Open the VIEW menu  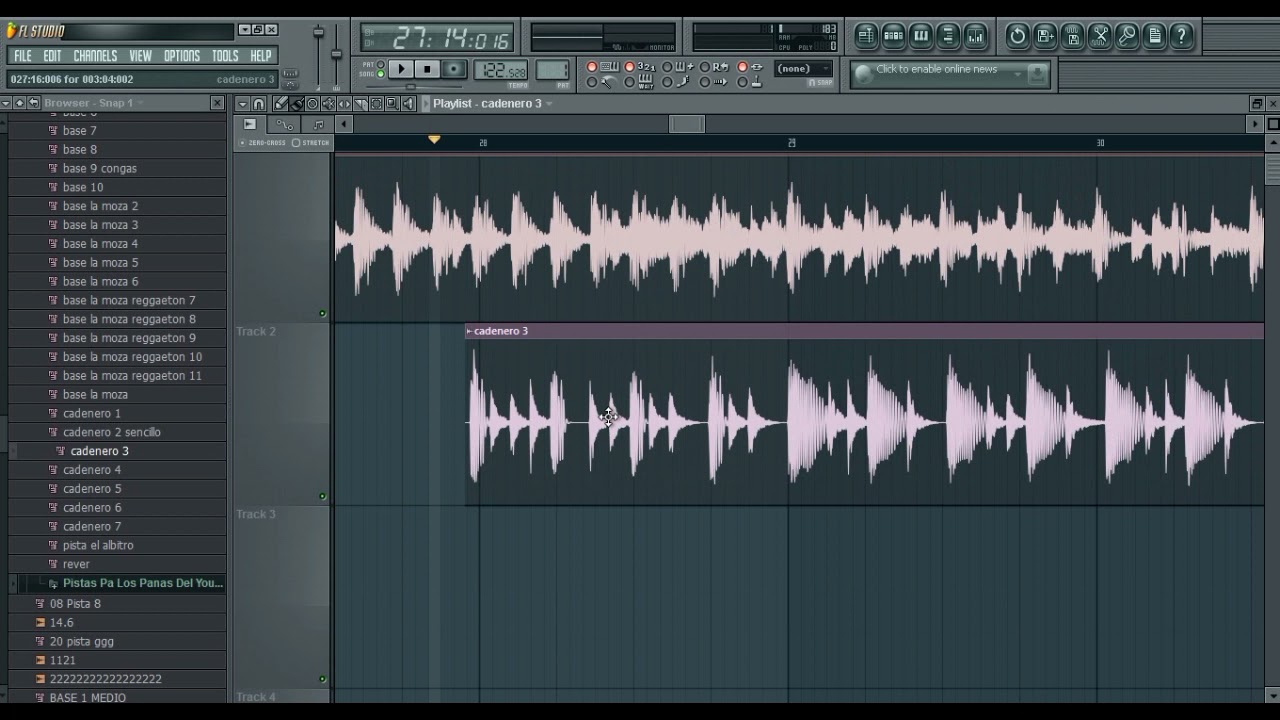[140, 56]
